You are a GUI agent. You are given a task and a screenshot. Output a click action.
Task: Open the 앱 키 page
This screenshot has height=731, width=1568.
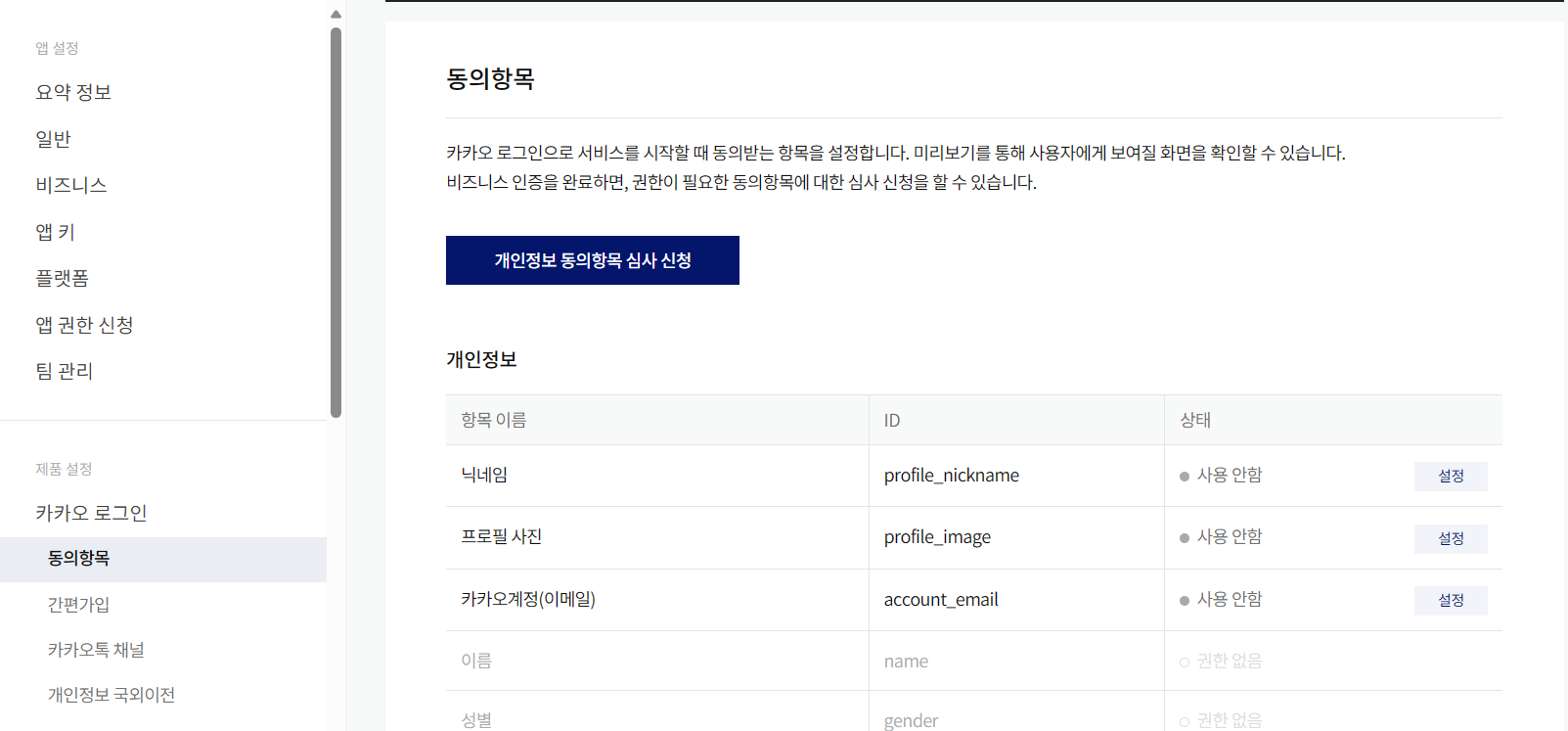(55, 232)
